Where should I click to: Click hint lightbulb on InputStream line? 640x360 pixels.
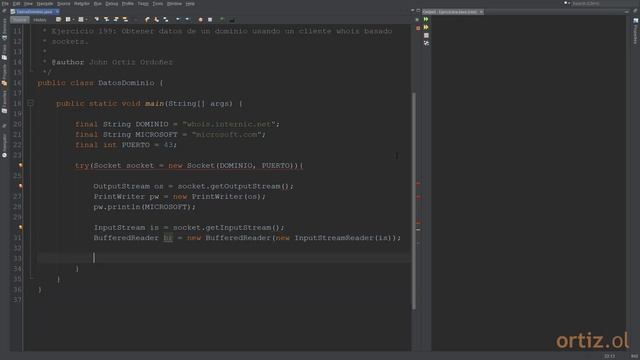coord(20,227)
